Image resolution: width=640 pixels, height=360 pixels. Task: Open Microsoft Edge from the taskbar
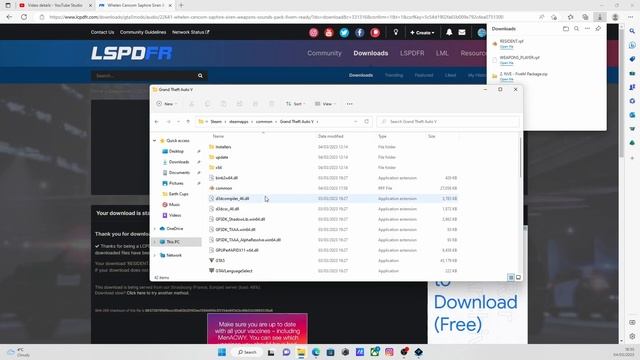316,352
